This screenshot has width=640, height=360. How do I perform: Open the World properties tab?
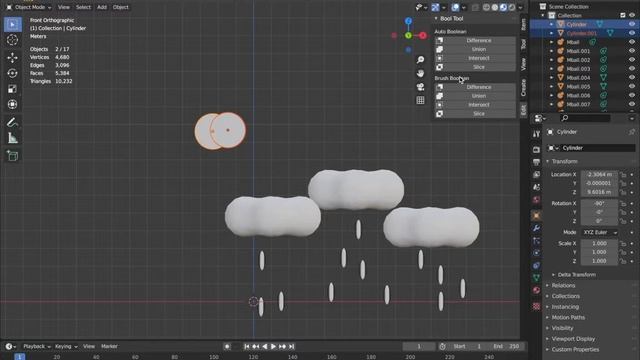[536, 200]
